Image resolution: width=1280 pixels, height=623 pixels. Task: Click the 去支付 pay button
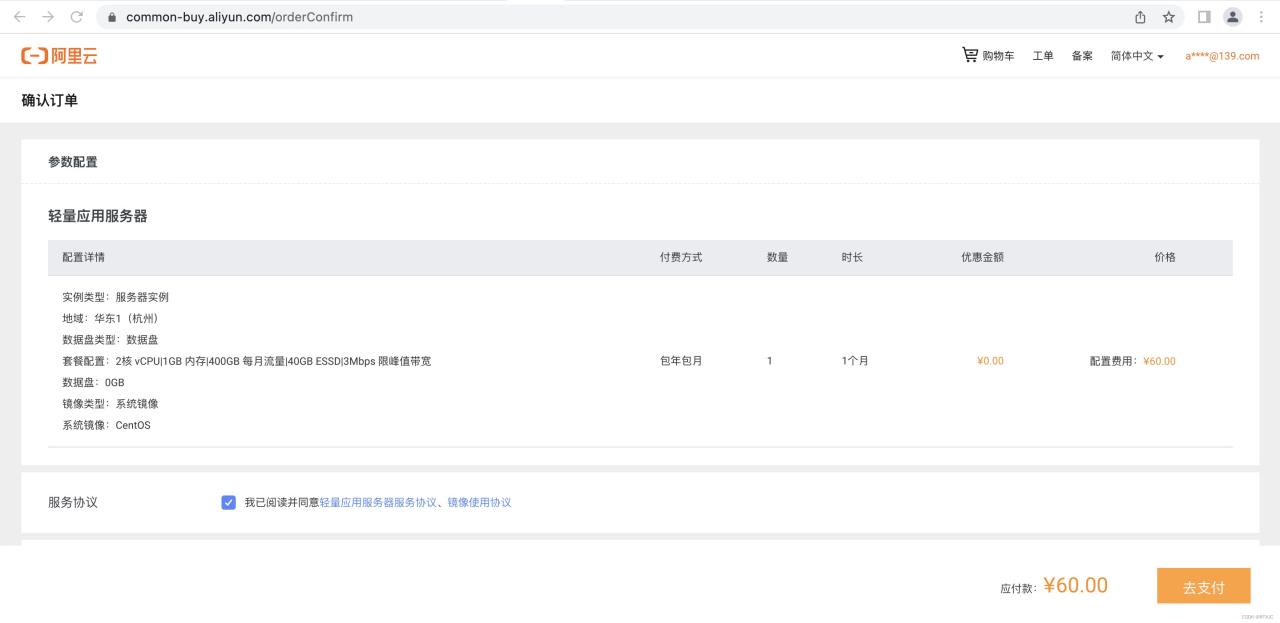click(x=1203, y=587)
